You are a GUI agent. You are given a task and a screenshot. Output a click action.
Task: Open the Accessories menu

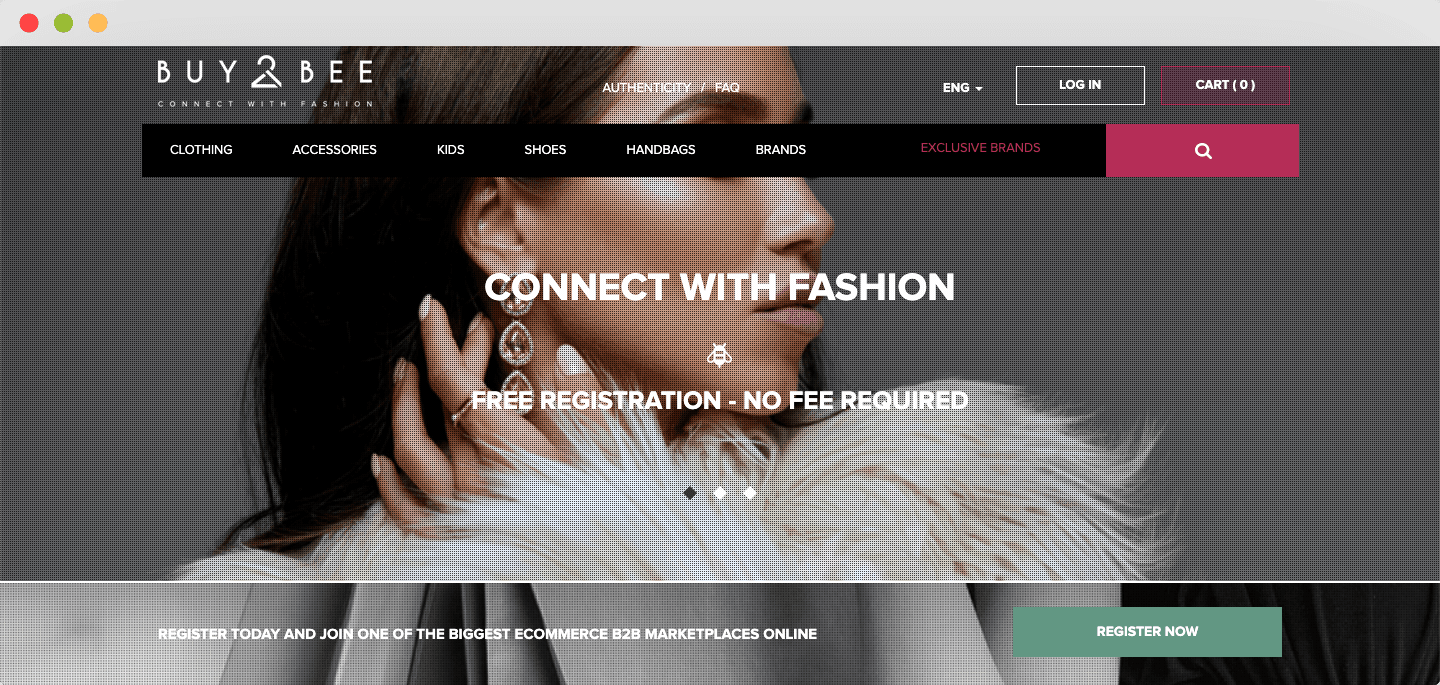[x=334, y=150]
